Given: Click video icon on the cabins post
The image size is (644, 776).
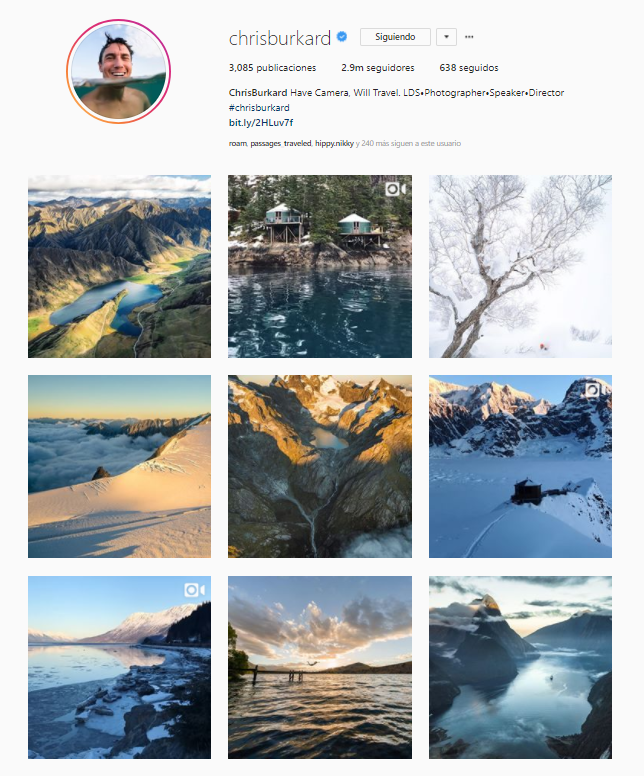Looking at the screenshot, I should click(394, 189).
